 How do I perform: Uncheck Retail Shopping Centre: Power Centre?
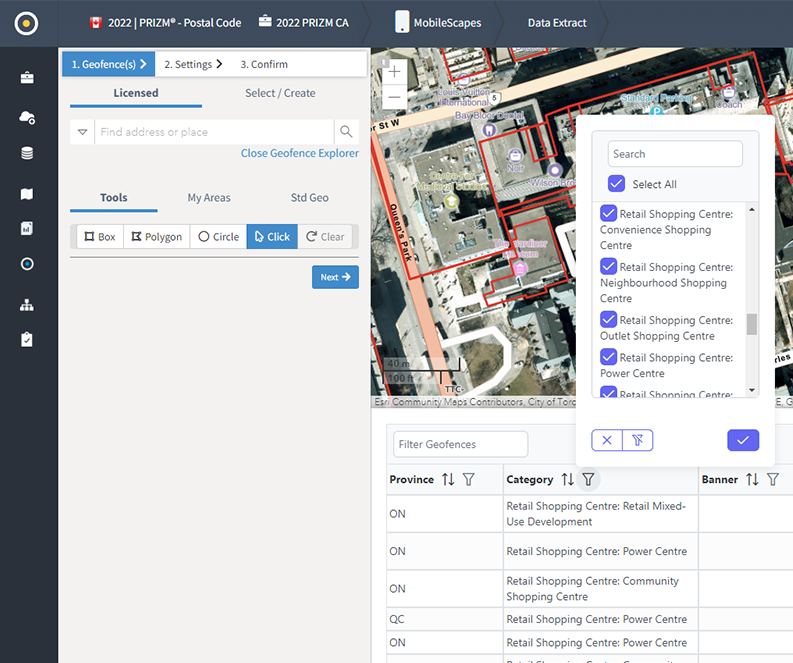[x=608, y=357]
